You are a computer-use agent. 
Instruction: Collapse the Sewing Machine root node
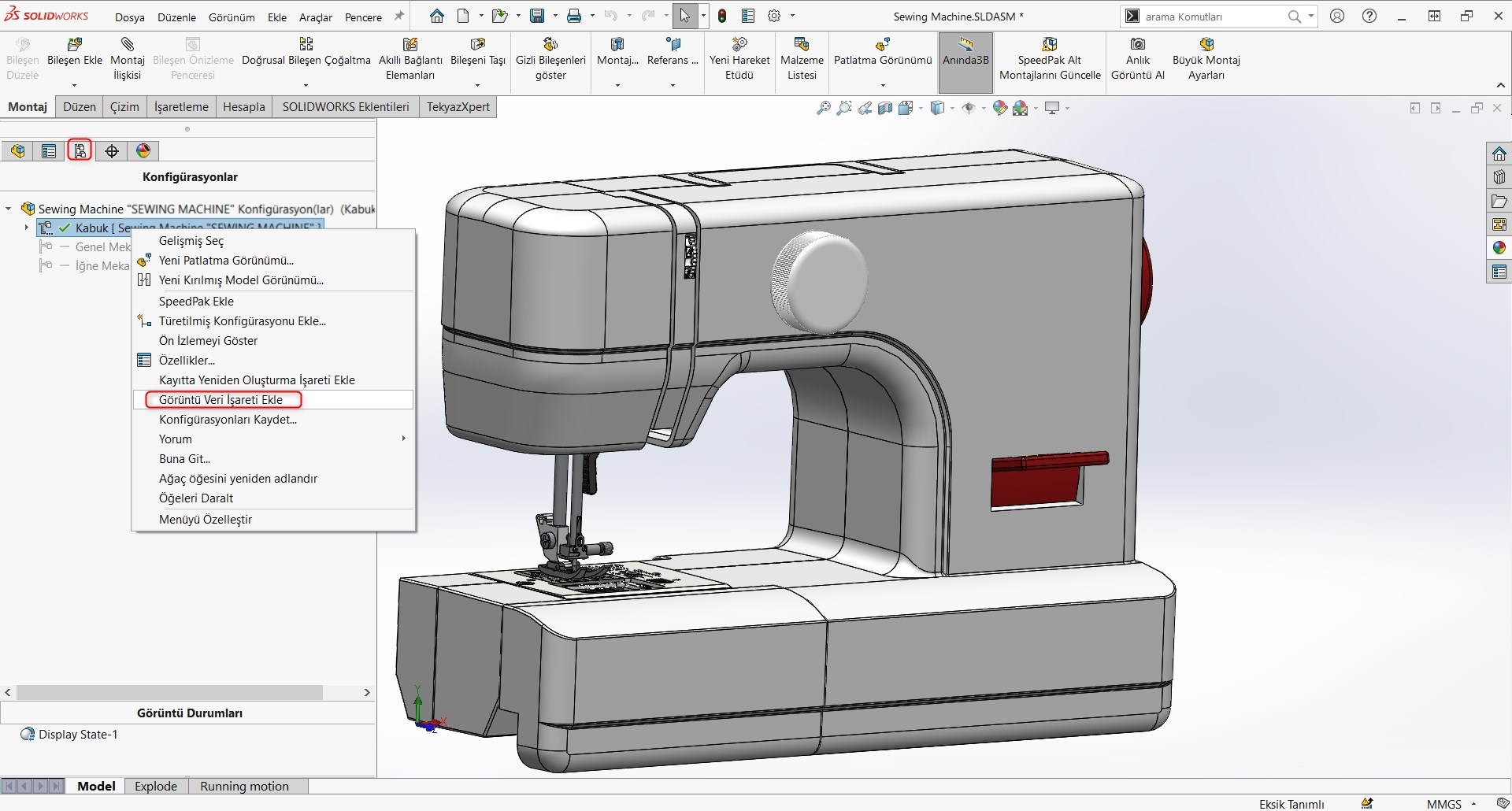(x=9, y=209)
